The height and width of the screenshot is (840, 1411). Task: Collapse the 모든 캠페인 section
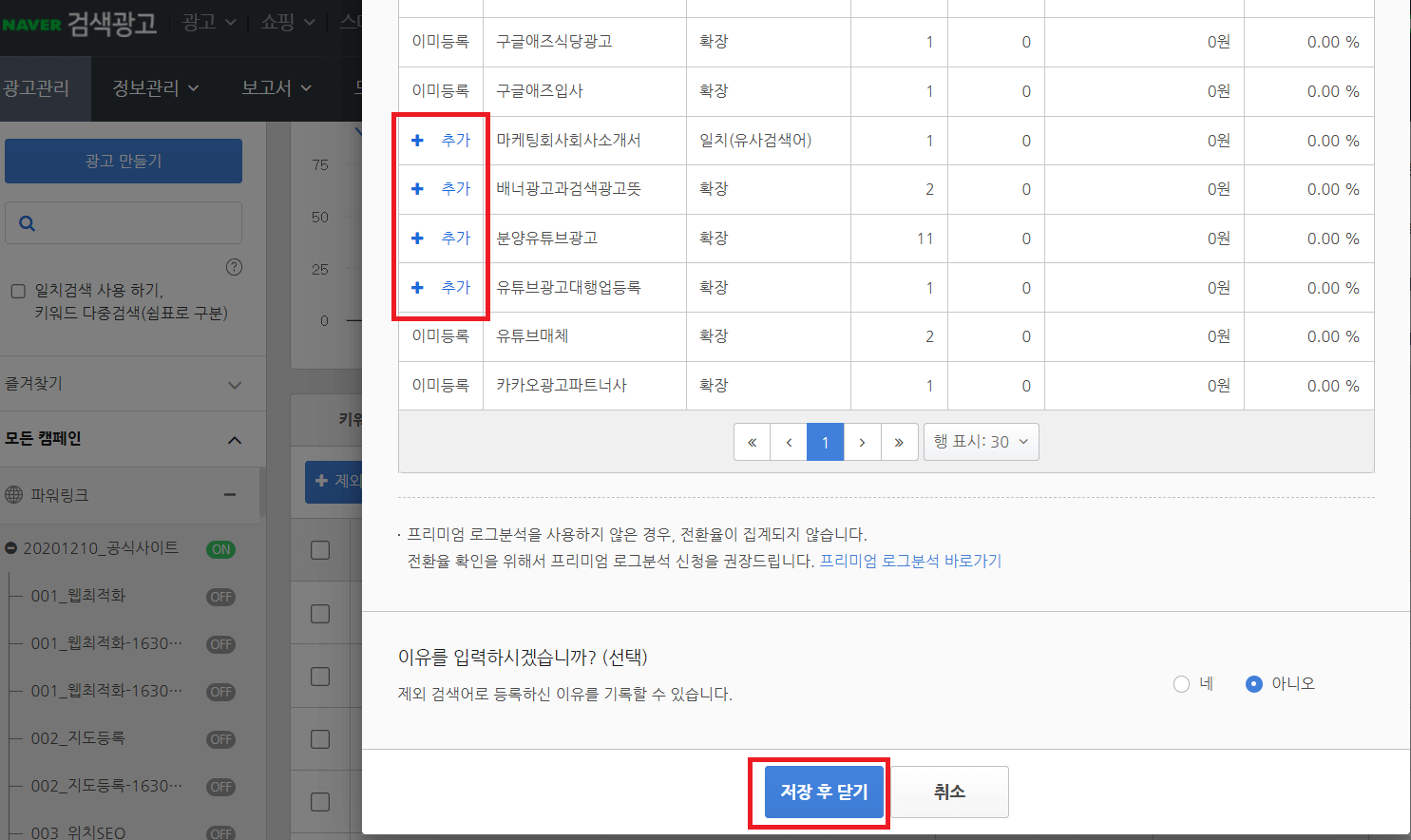pos(235,439)
